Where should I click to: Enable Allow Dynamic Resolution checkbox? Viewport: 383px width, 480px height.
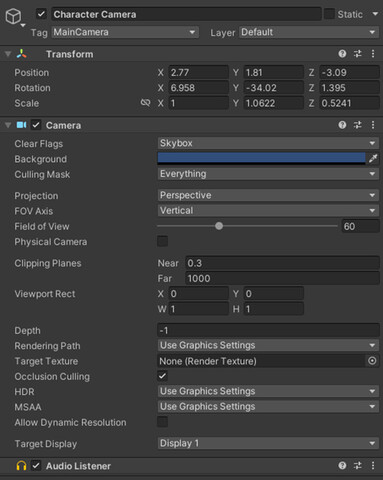click(x=163, y=422)
